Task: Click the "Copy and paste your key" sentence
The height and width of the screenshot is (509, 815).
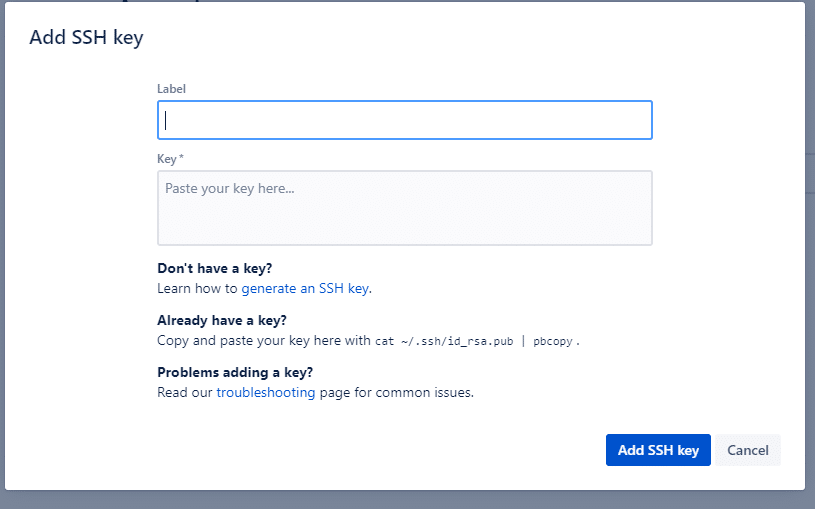Action: (250, 341)
